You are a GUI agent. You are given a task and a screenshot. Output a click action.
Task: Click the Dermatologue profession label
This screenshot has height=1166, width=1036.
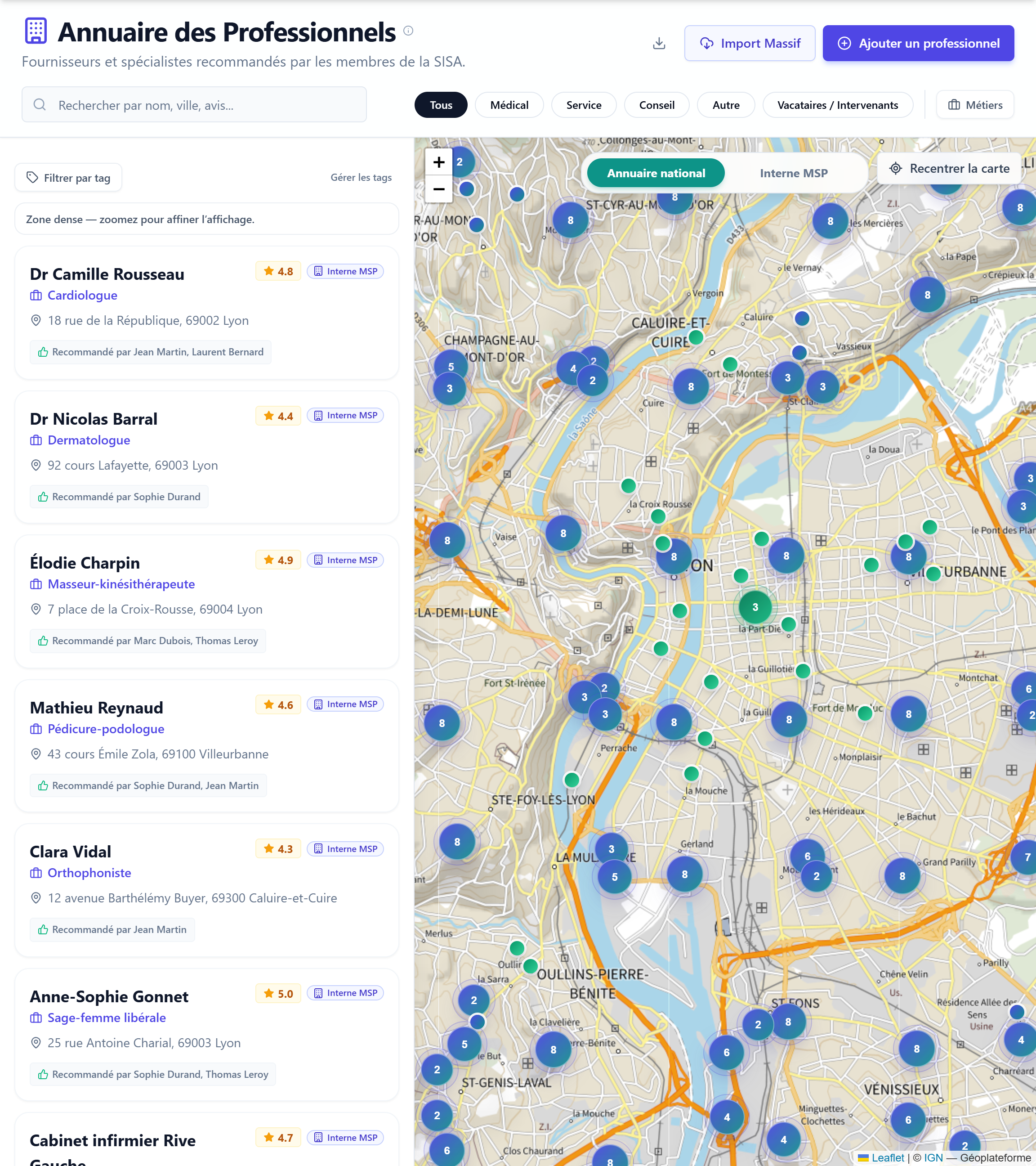[89, 440]
